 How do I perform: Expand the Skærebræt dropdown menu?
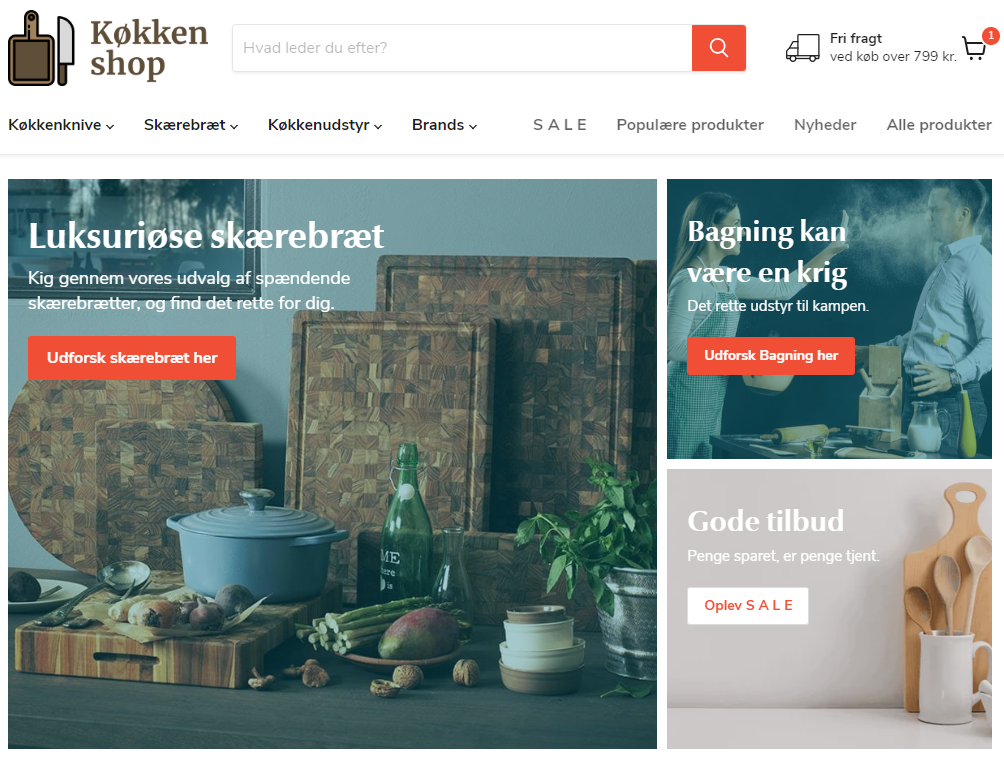pyautogui.click(x=191, y=125)
